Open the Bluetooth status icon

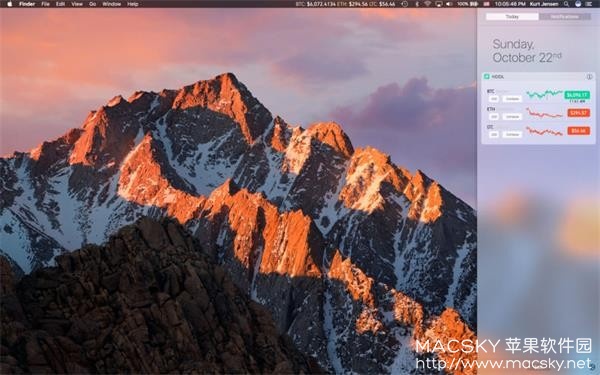coord(417,4)
